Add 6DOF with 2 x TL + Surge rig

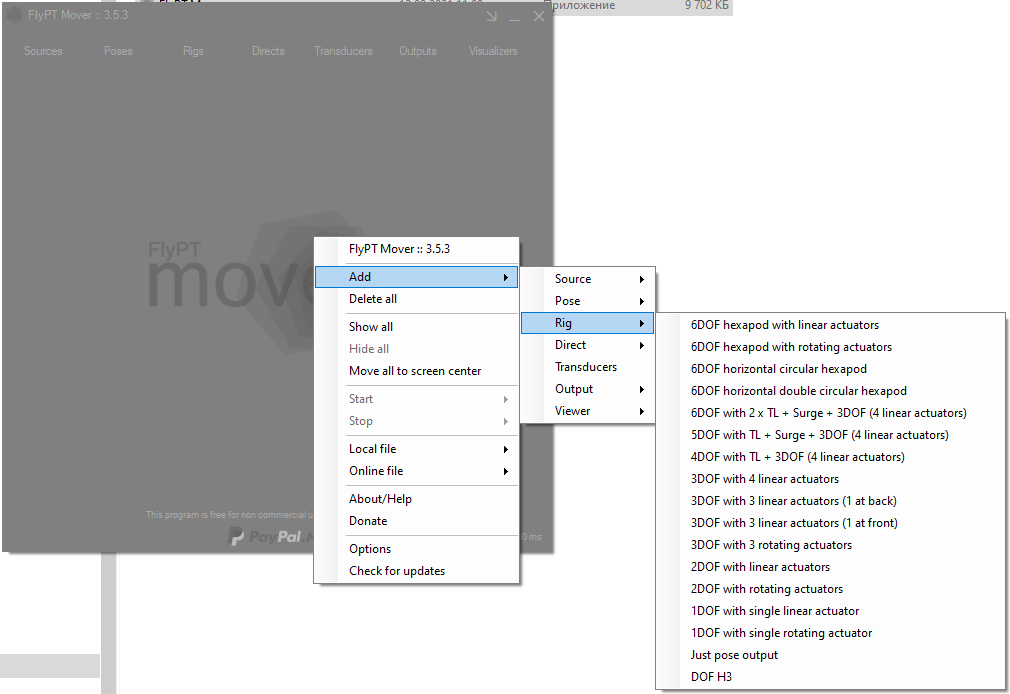click(830, 413)
